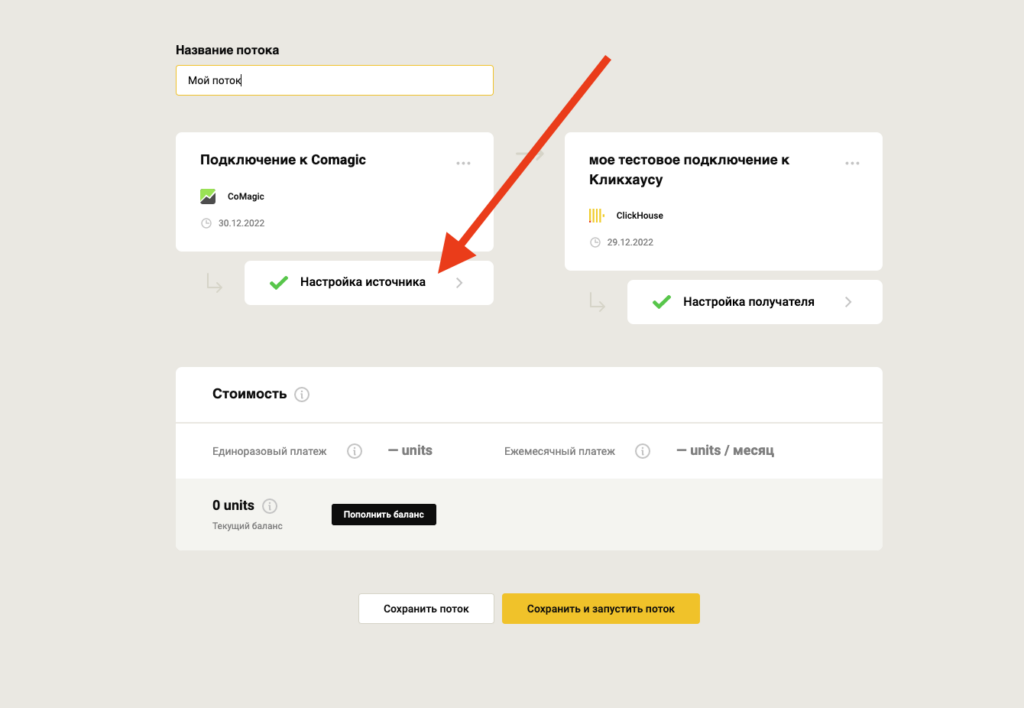Click the clock icon next to date 29.12.2022
Screen dimensions: 1024x708
(597, 241)
